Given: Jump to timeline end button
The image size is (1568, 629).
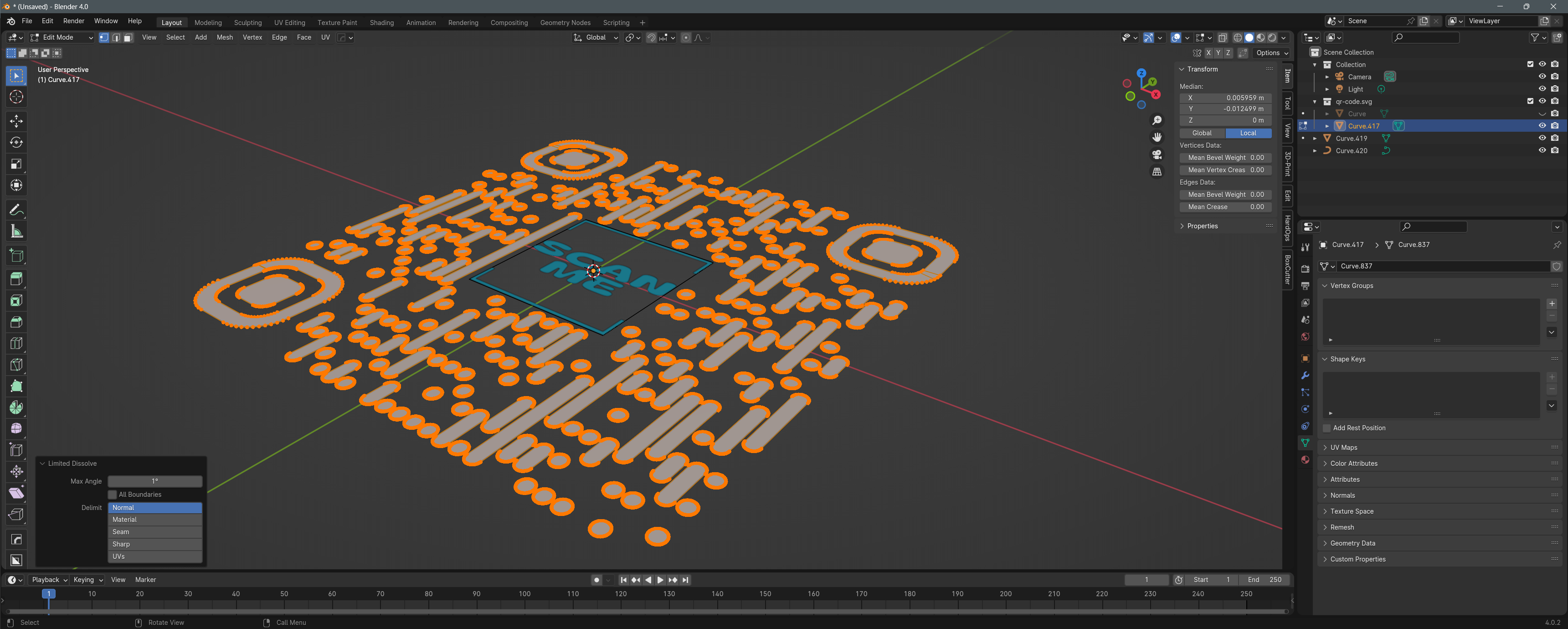Looking at the screenshot, I should point(685,580).
